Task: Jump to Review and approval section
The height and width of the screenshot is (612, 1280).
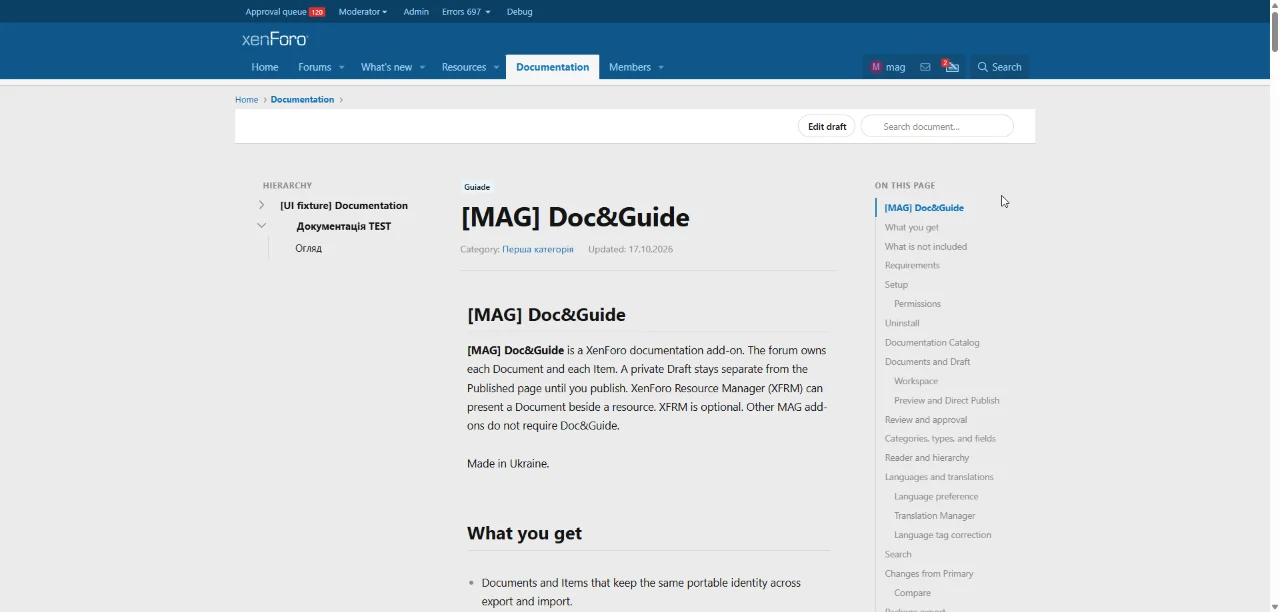Action: 926,420
